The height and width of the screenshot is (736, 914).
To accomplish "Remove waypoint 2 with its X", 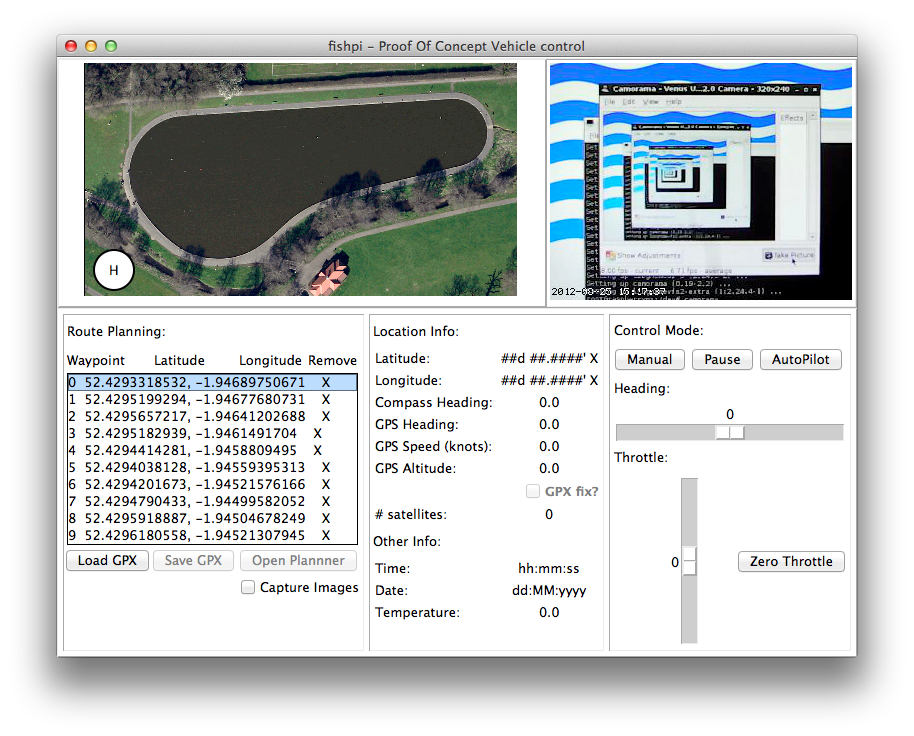I will (326, 416).
